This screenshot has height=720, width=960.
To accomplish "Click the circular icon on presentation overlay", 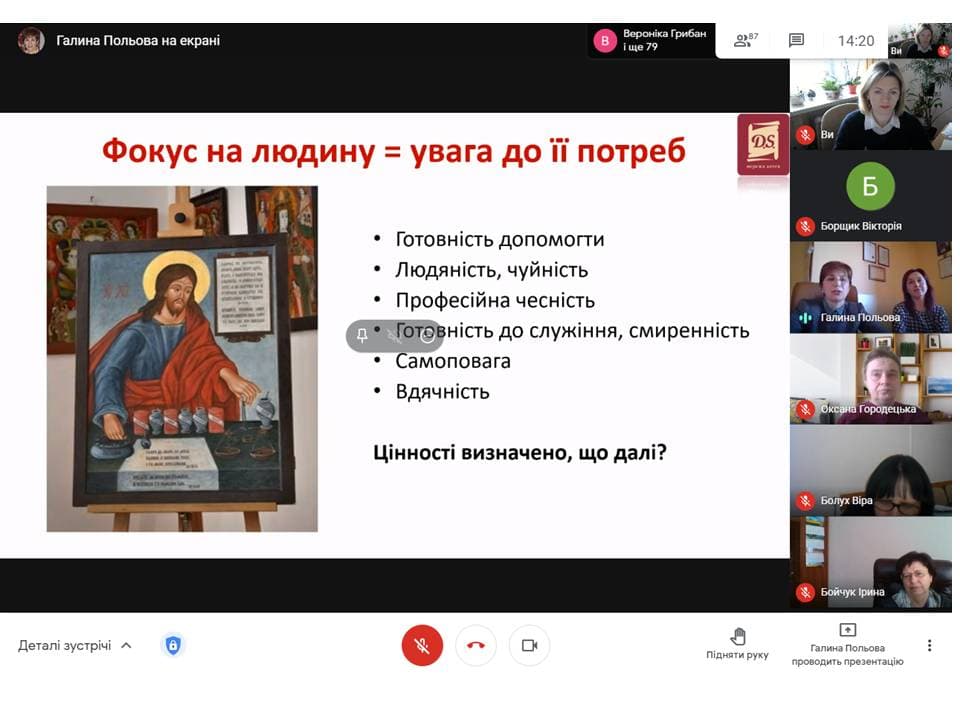I will pyautogui.click(x=427, y=335).
